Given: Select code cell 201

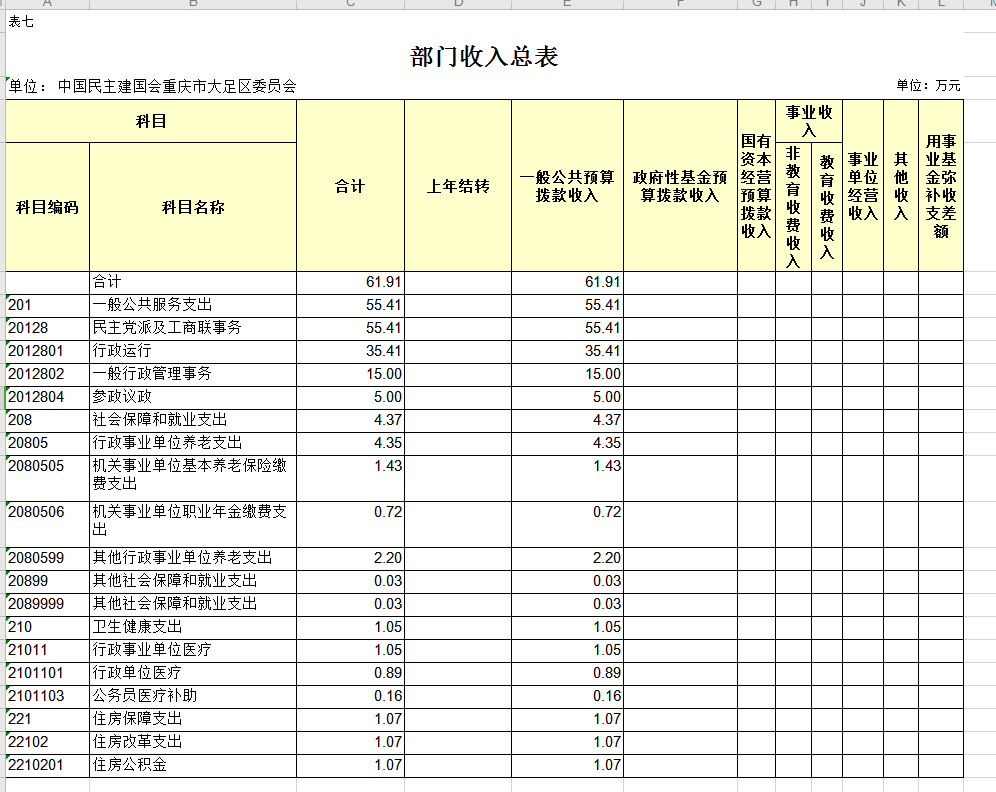Looking at the screenshot, I should click(48, 305).
